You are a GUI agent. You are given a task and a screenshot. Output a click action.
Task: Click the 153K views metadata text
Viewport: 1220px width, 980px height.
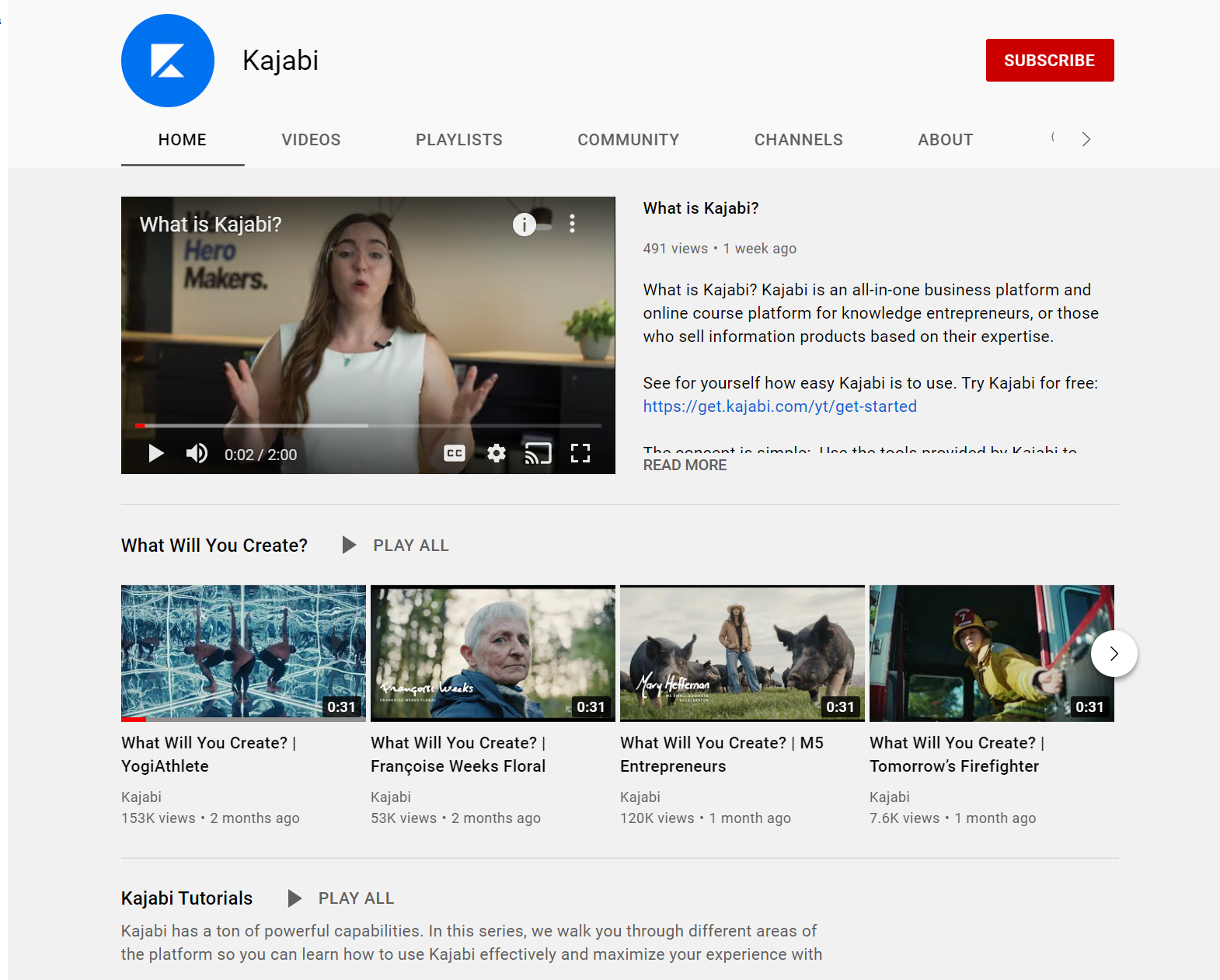tap(159, 818)
